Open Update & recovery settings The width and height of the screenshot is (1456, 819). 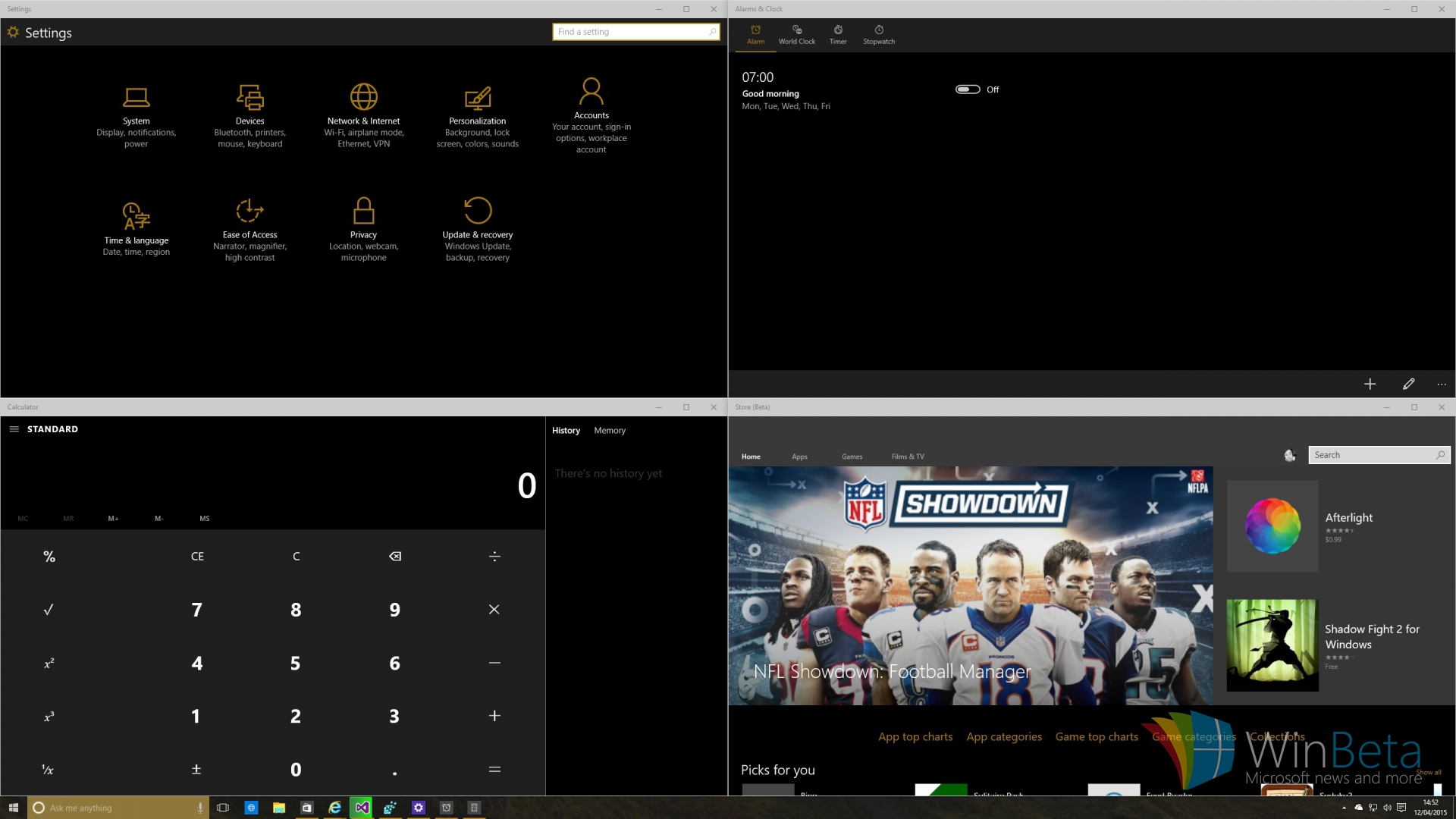pos(477,229)
